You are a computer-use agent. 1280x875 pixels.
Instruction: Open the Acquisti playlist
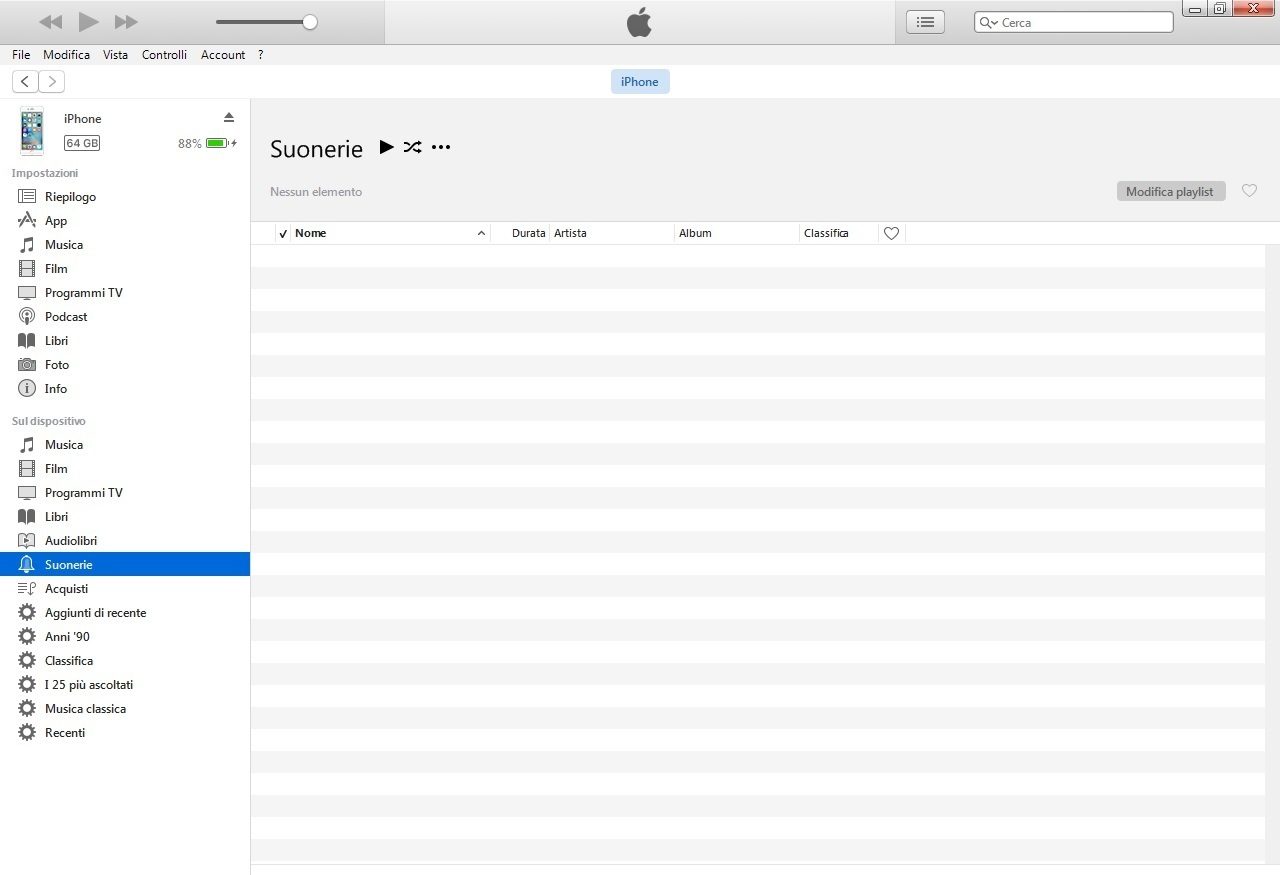pos(125,589)
